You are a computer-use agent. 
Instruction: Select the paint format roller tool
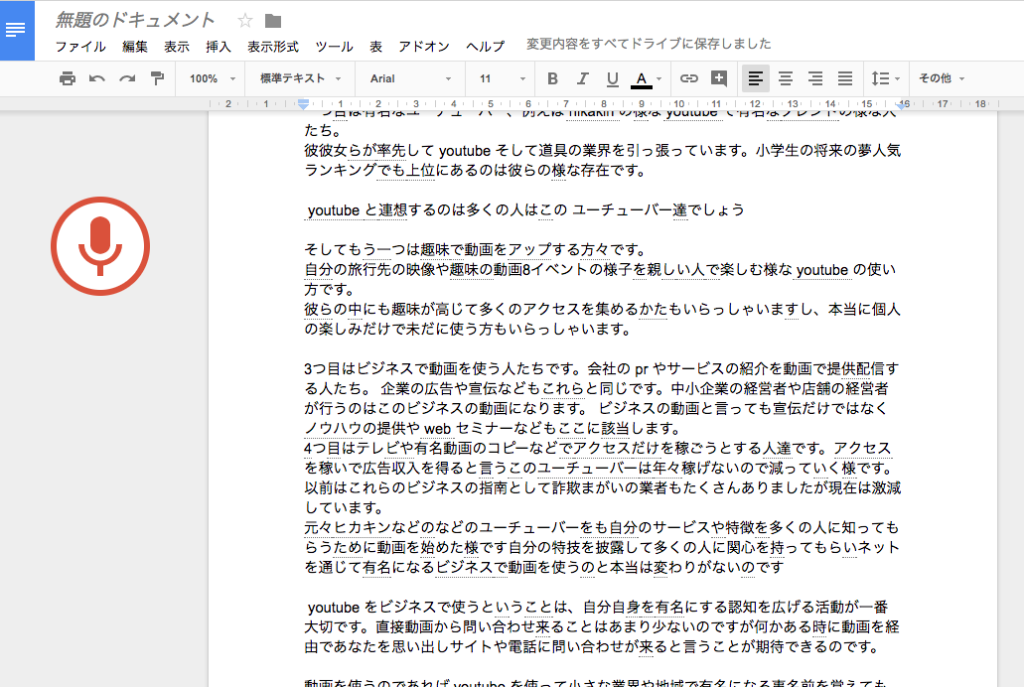coord(157,78)
